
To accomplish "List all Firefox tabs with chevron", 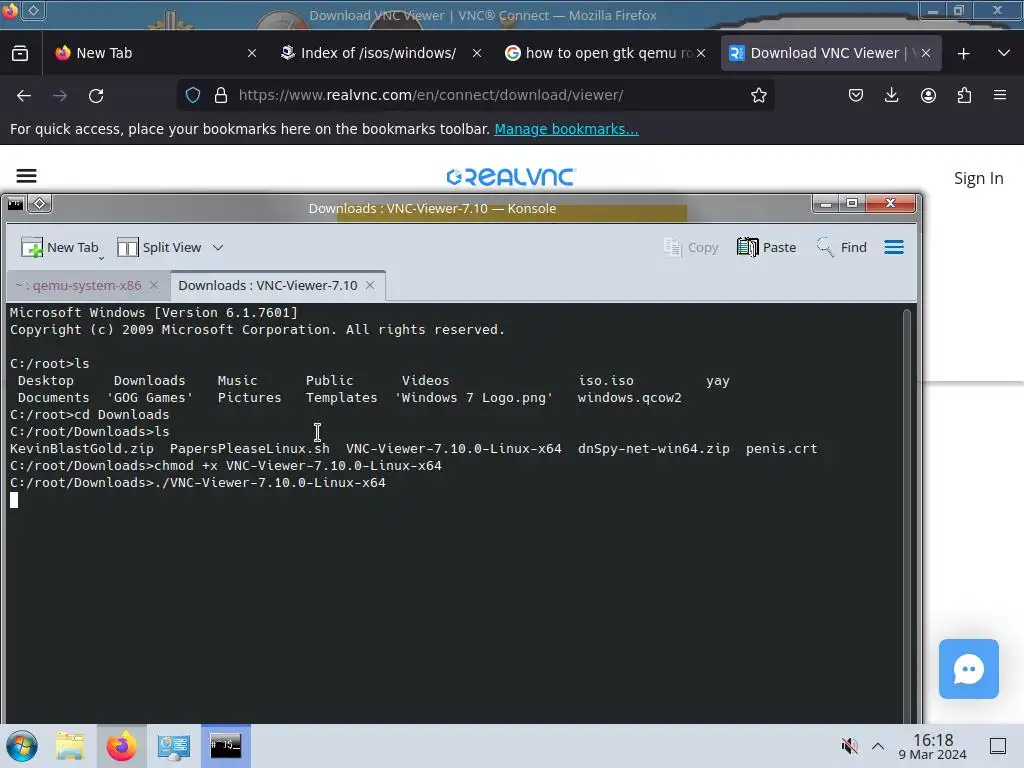I will click(1004, 53).
